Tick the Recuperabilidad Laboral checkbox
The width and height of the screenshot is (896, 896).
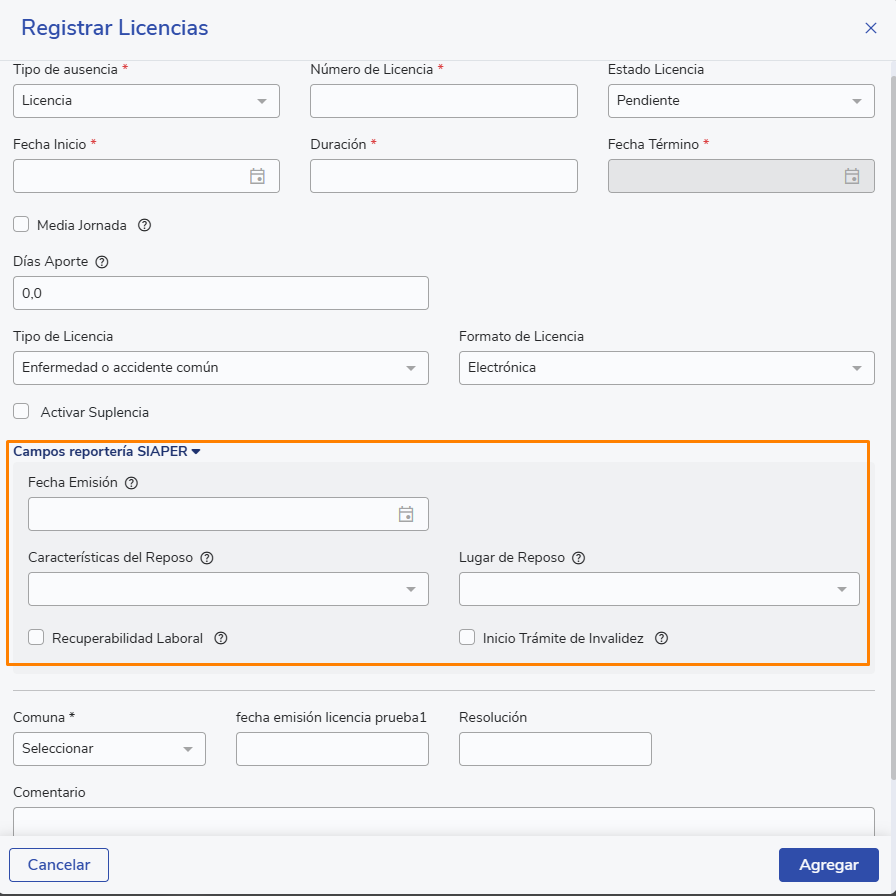(36, 637)
